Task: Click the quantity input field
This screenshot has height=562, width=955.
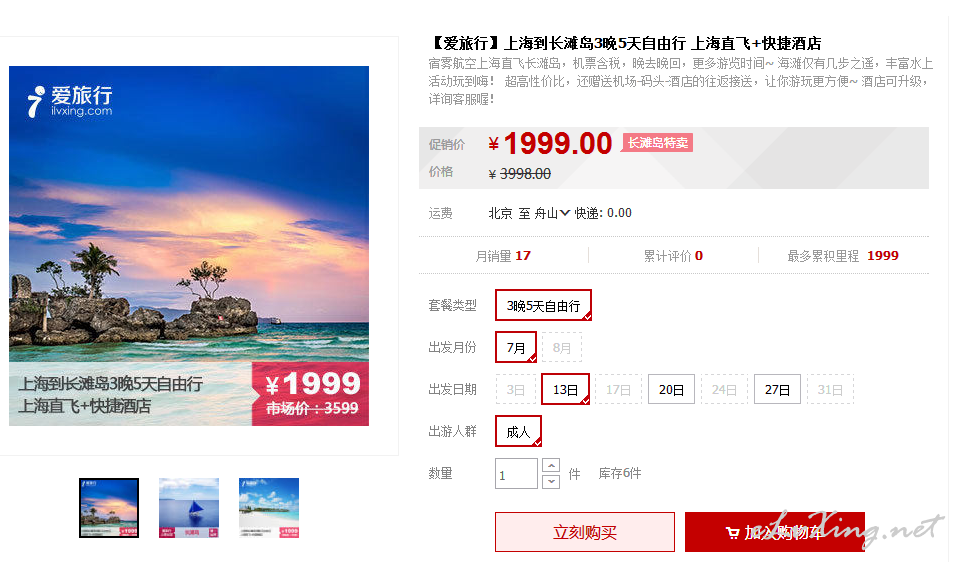Action: (x=516, y=474)
